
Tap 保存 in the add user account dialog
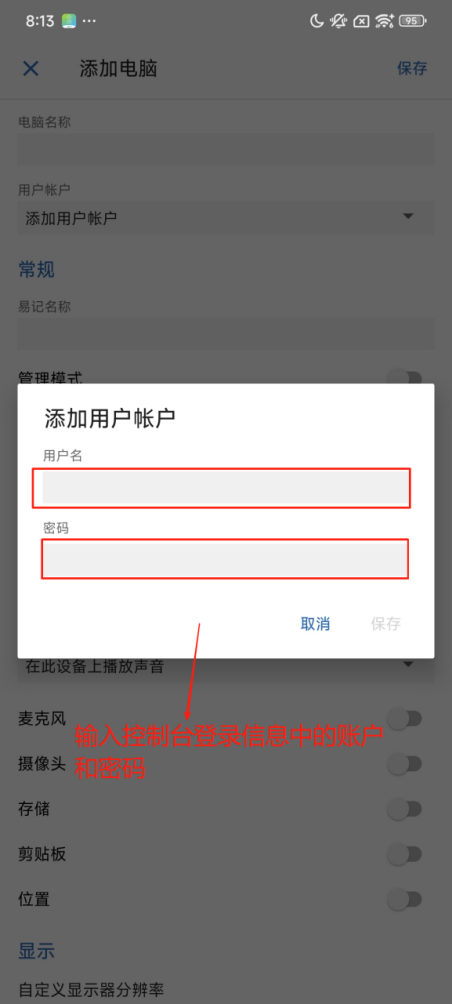click(x=385, y=624)
